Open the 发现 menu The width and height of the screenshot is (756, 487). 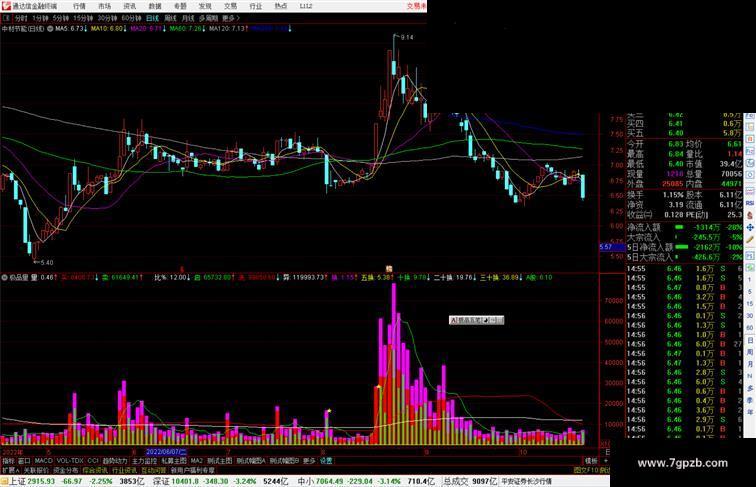[x=205, y=6]
